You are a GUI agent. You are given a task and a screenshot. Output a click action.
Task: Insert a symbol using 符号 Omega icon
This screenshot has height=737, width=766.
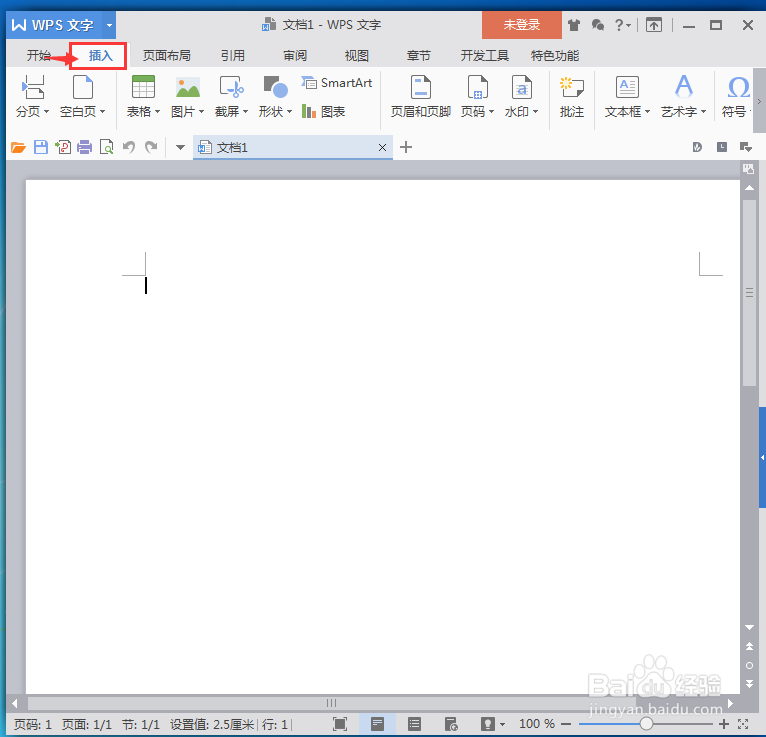[x=738, y=87]
